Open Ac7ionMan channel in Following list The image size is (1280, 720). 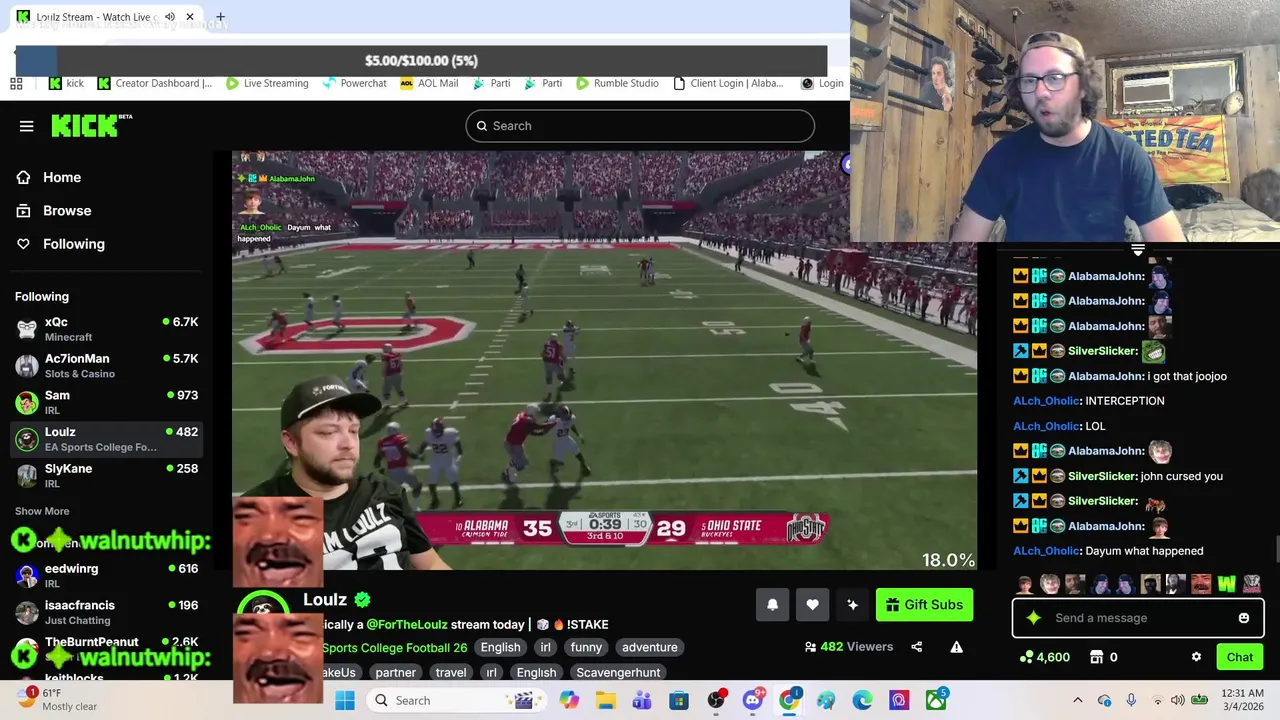107,366
